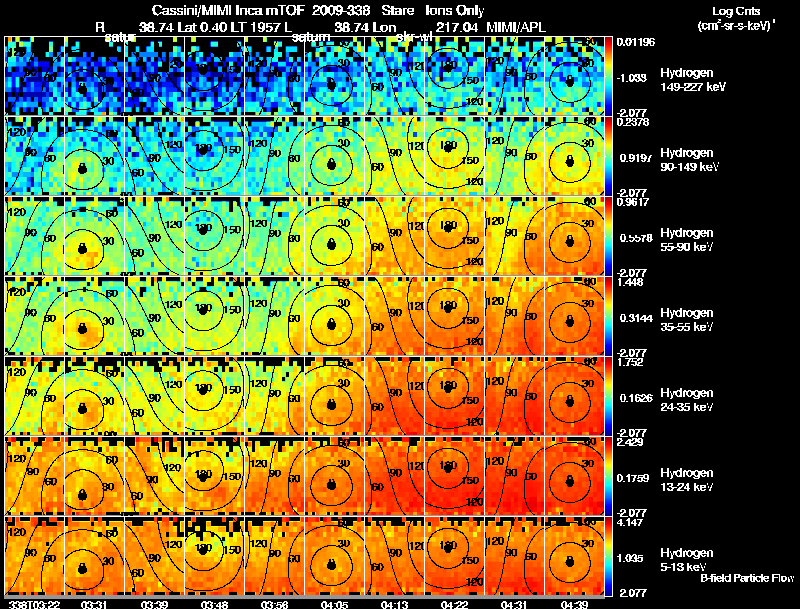Viewport: 800px width, 609px height.
Task: Select the 04:31 time label
Action: pyautogui.click(x=514, y=604)
